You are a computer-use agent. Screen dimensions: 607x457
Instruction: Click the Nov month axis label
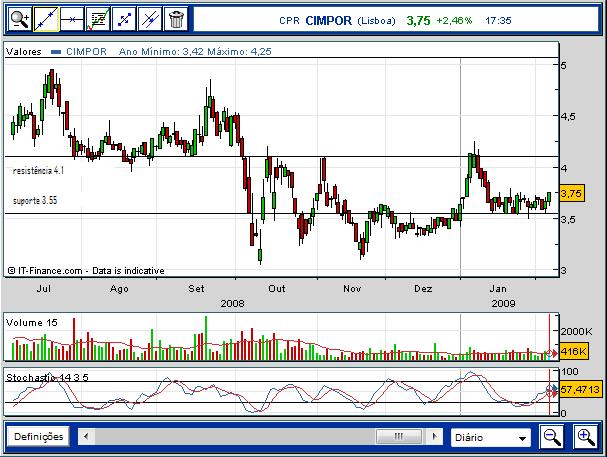coord(352,289)
